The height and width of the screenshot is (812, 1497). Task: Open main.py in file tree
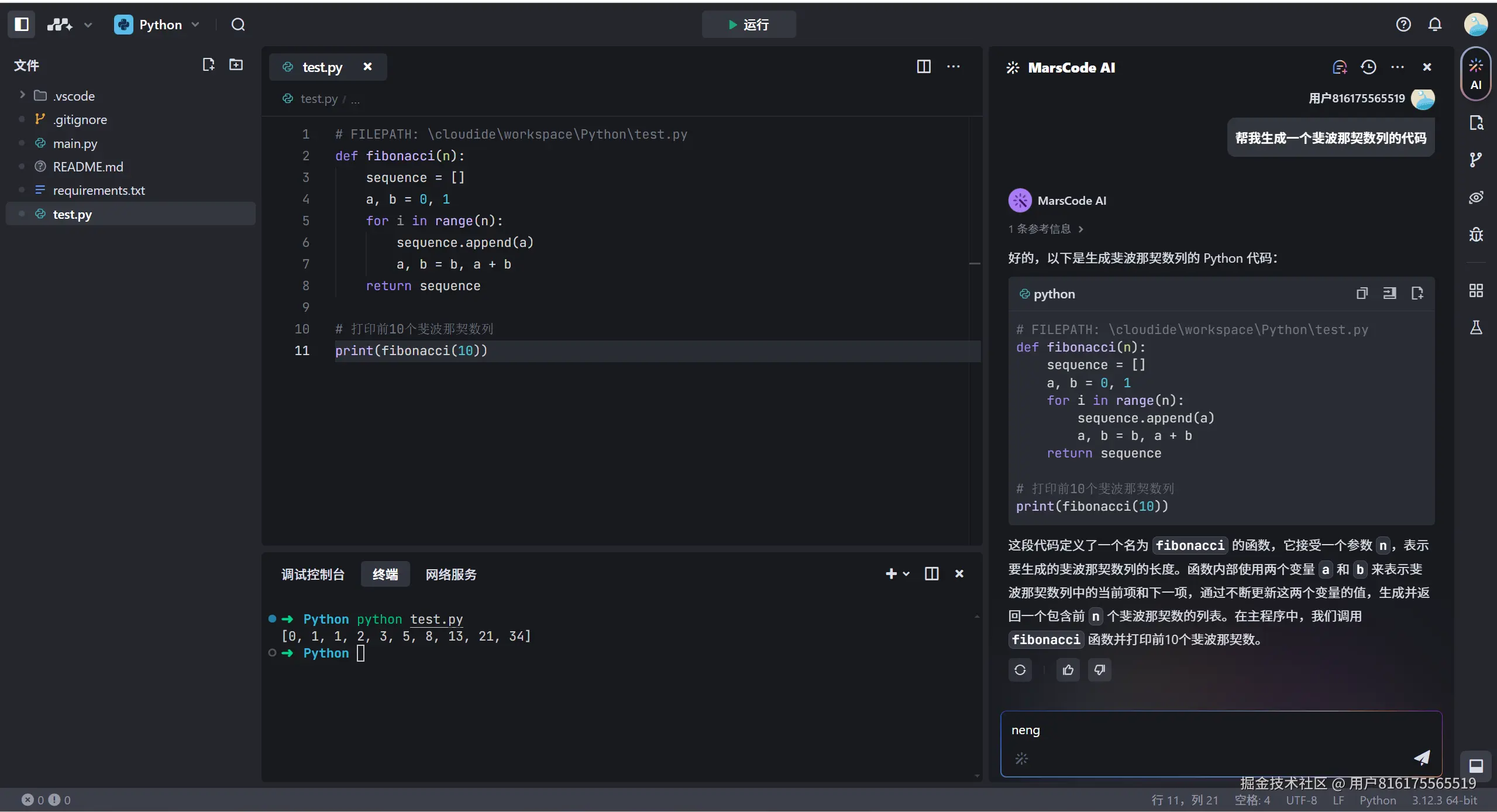tap(75, 143)
